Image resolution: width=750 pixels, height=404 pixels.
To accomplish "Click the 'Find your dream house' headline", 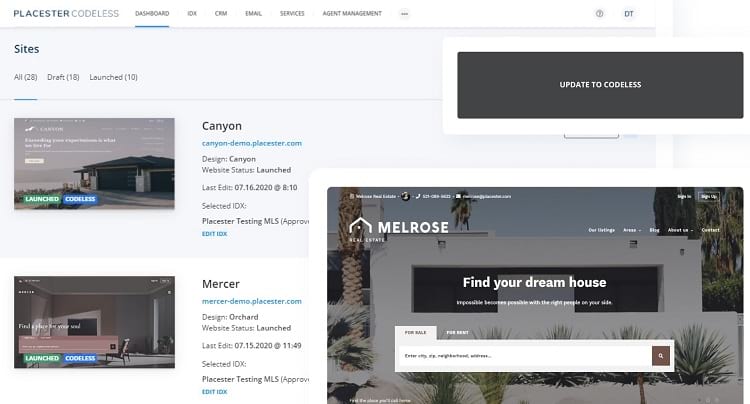I will (534, 283).
